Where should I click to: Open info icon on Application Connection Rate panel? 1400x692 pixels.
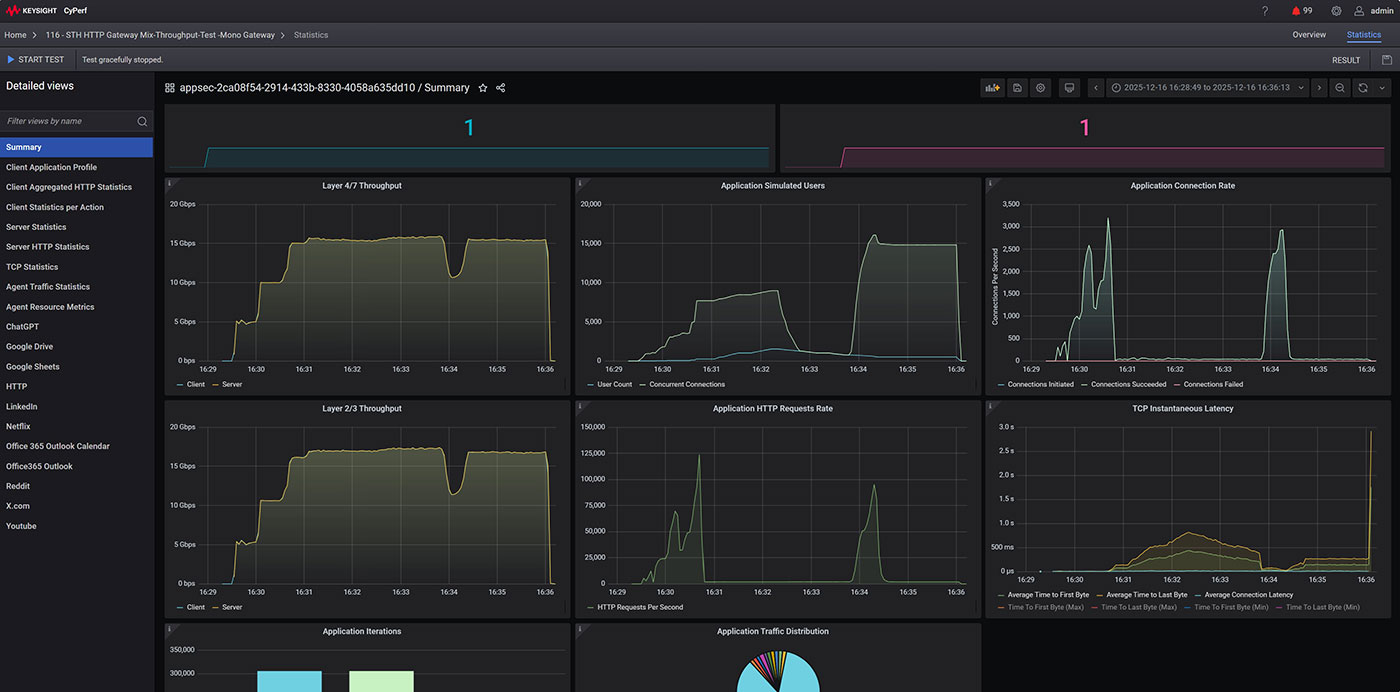pyautogui.click(x=990, y=183)
